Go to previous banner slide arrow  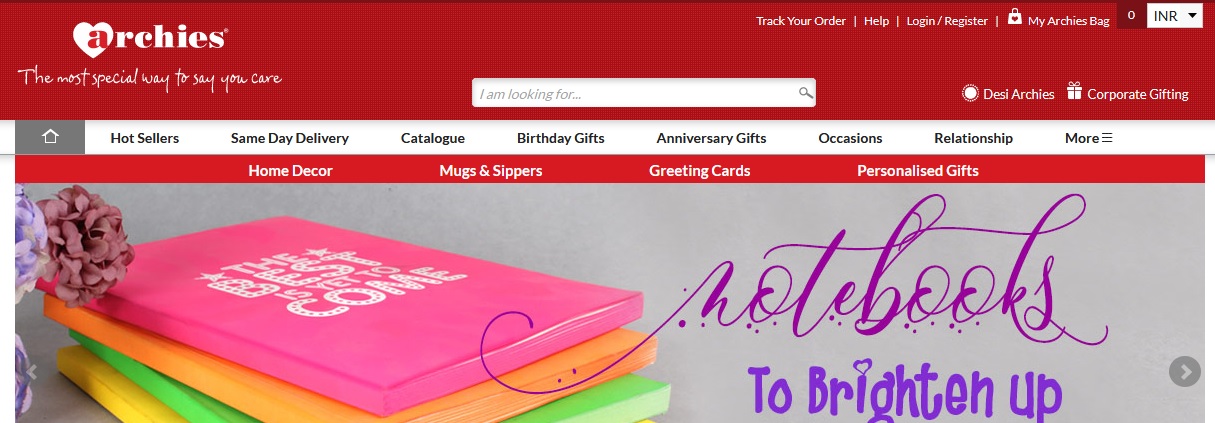point(30,372)
